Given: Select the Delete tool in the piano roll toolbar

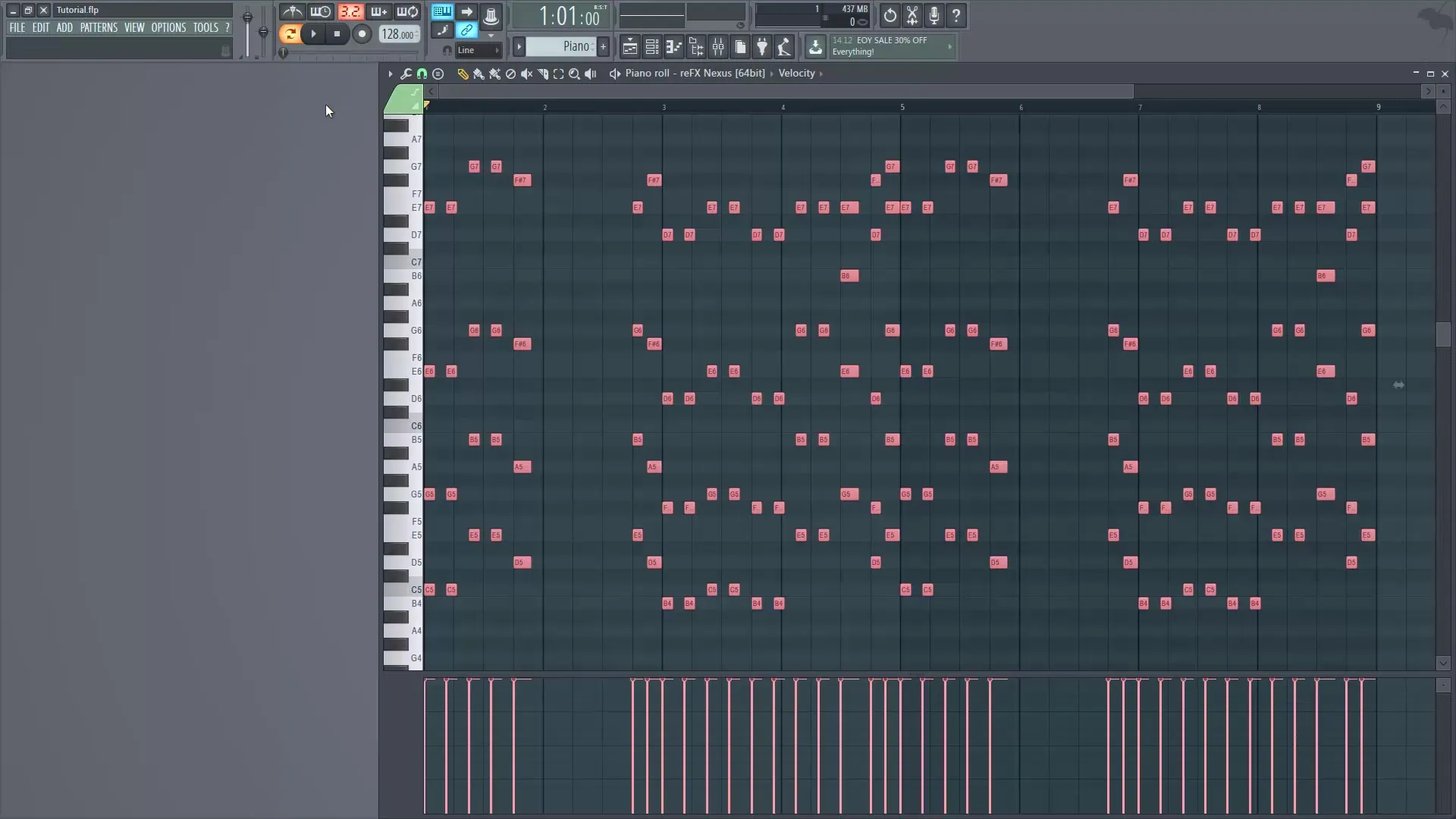Looking at the screenshot, I should point(510,74).
